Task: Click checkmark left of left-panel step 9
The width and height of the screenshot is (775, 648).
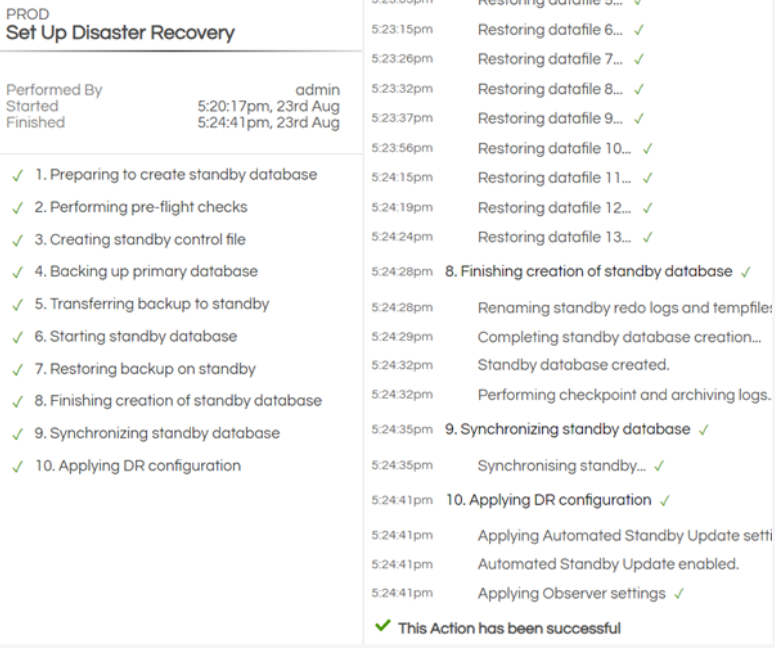Action: [x=18, y=434]
